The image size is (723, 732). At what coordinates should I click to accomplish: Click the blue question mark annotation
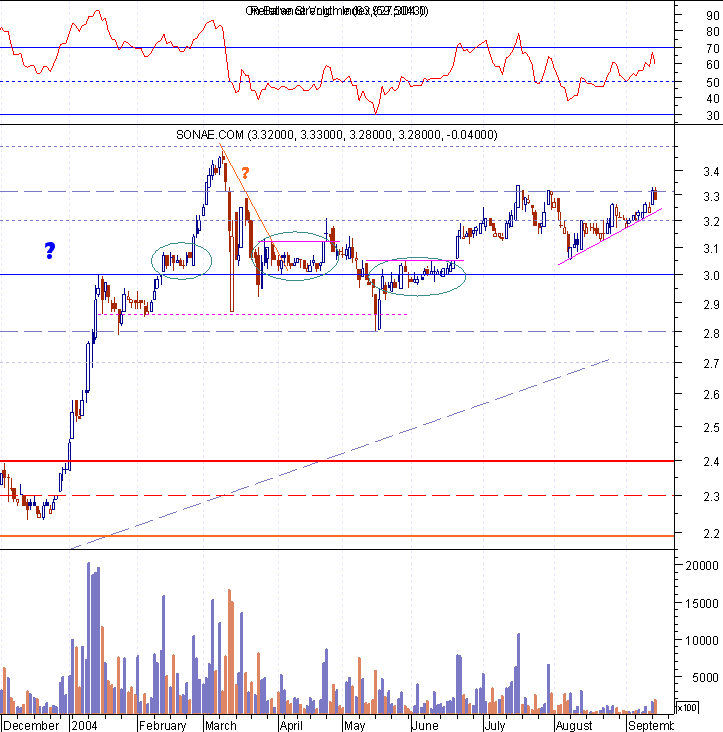click(x=50, y=251)
